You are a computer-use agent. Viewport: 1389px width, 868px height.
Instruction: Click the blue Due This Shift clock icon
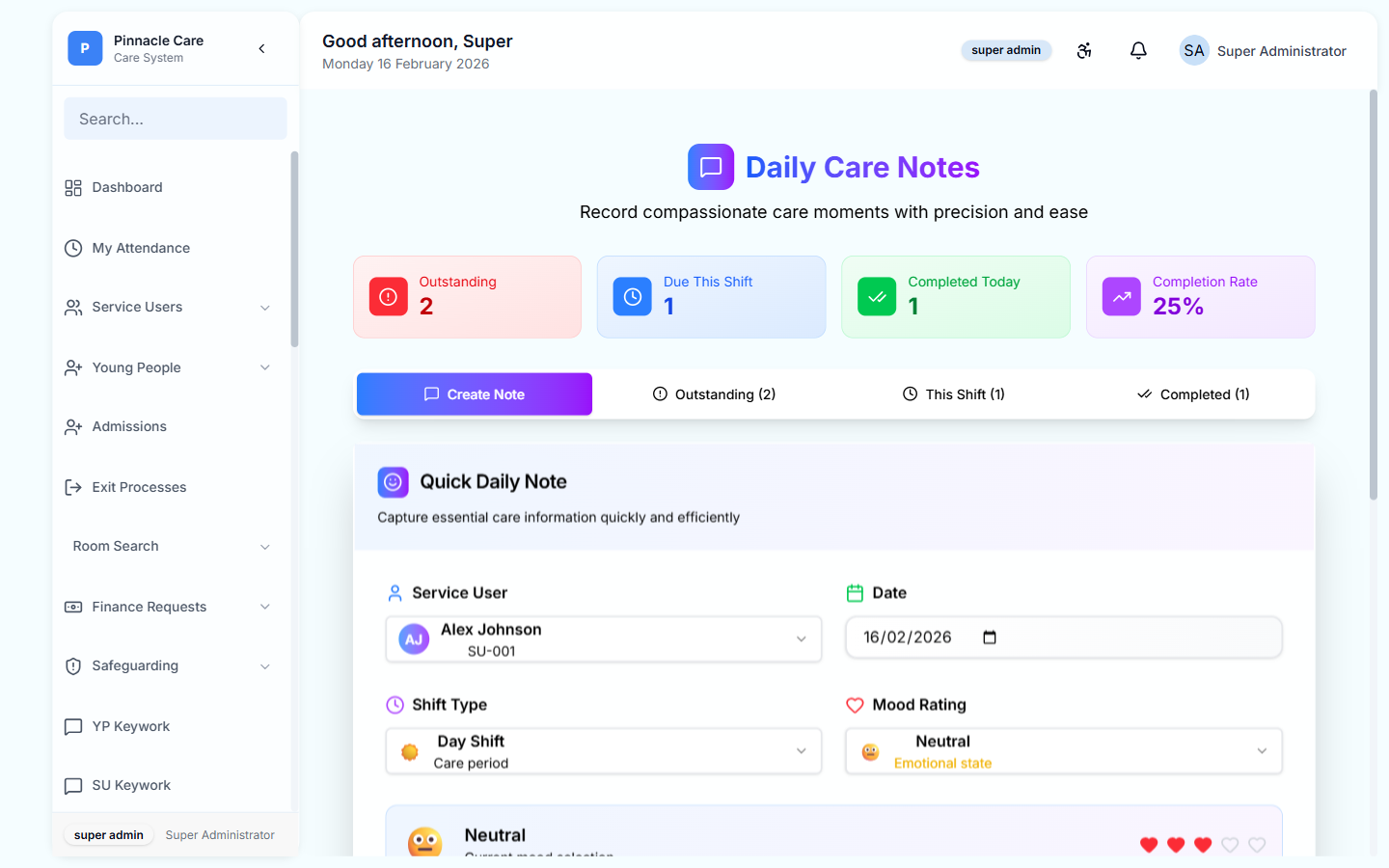[633, 297]
